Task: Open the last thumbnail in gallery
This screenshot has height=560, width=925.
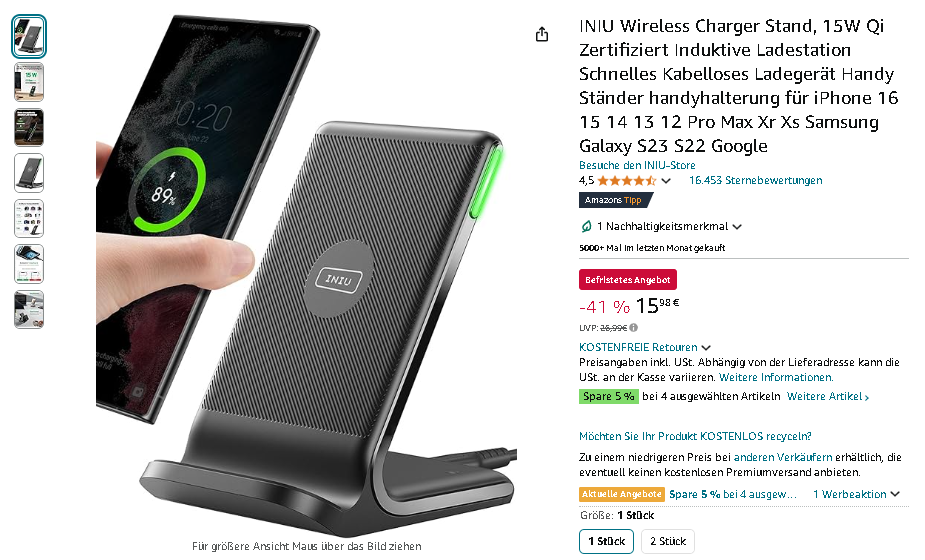Action: coord(29,309)
